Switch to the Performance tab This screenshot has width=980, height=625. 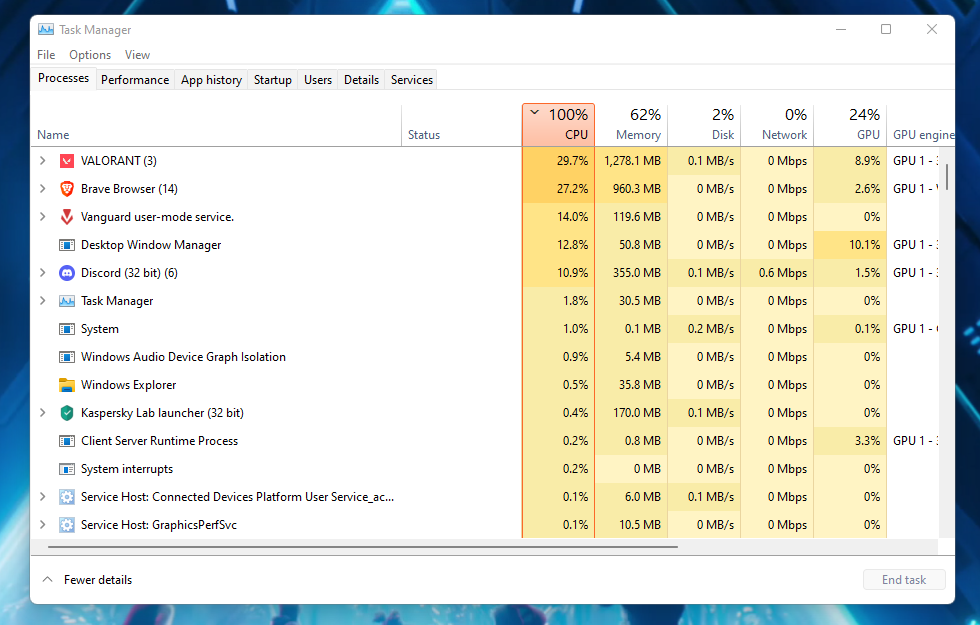pyautogui.click(x=135, y=80)
